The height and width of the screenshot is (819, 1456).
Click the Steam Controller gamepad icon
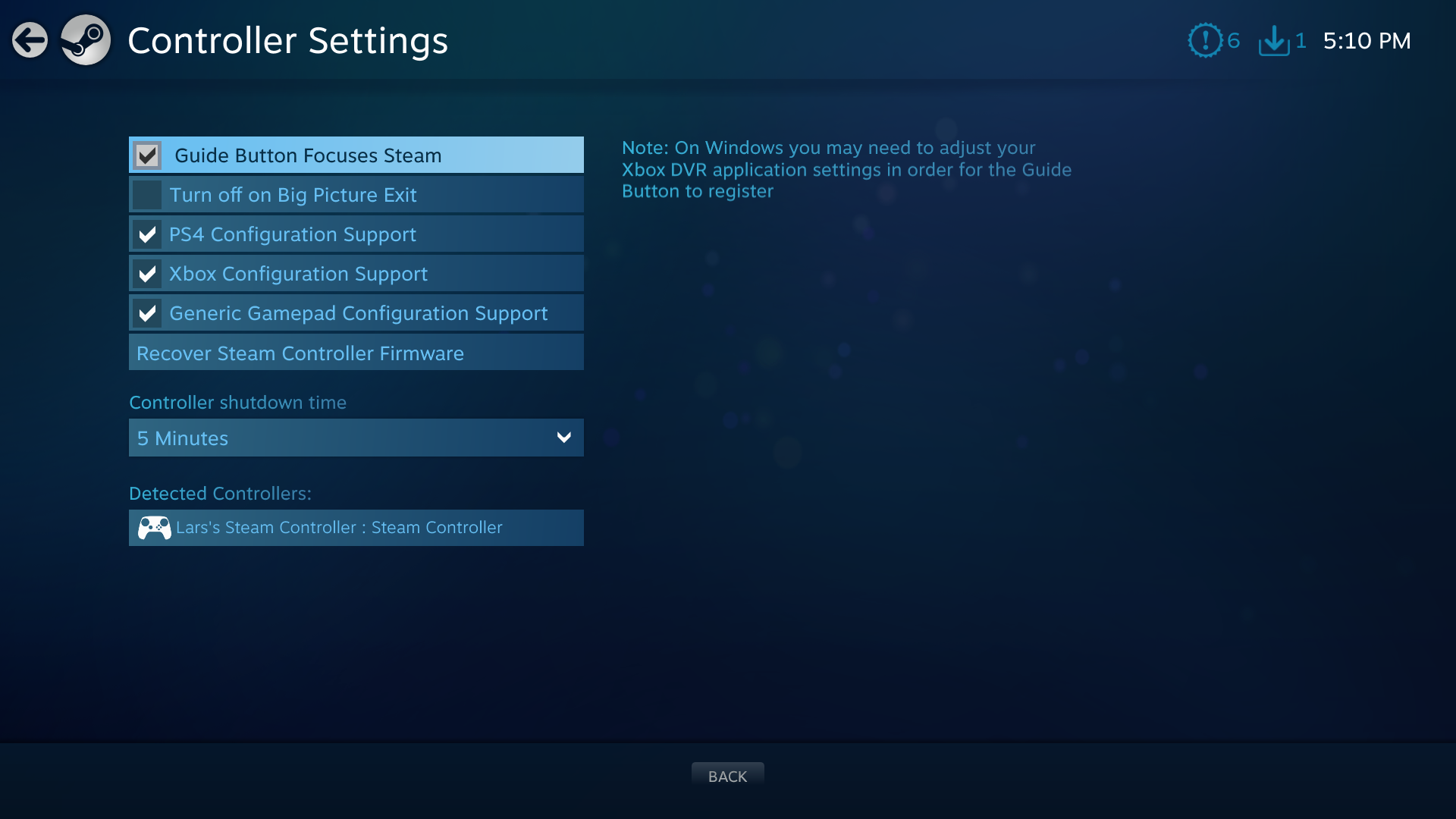coord(154,527)
